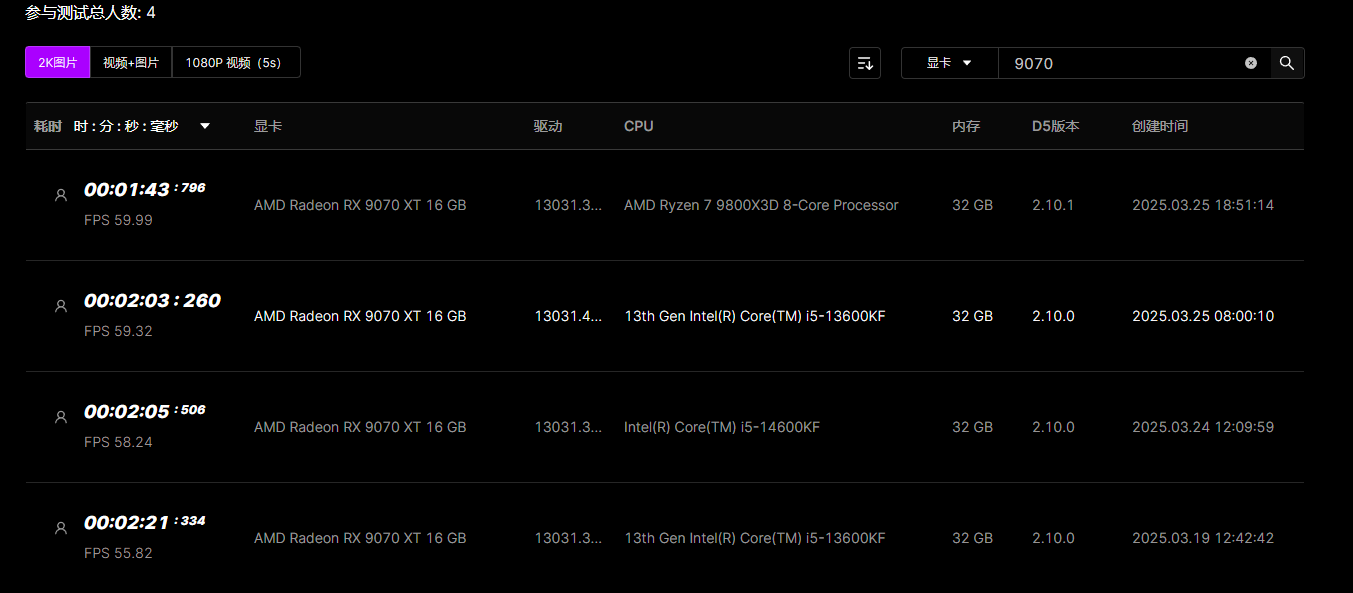
Task: Click user icon of the 00:02:21 result
Action: [x=60, y=528]
